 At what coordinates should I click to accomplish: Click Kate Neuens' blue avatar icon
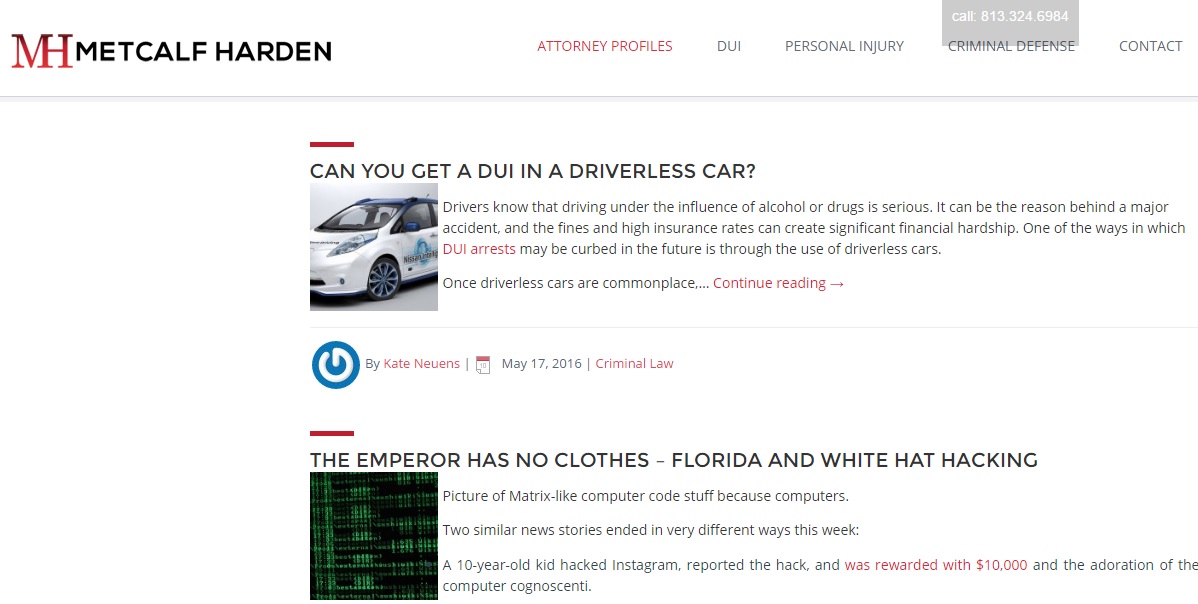(335, 364)
